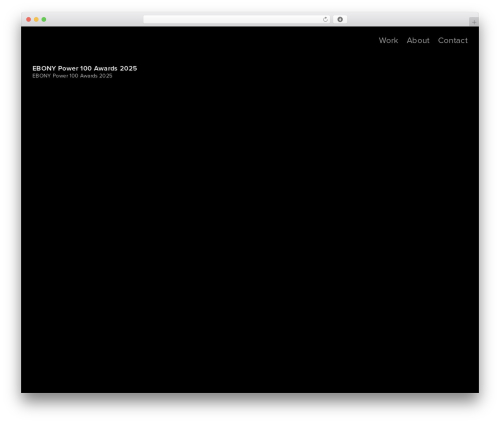500x423 pixels.
Task: Go to the Contact page
Action: [x=453, y=40]
